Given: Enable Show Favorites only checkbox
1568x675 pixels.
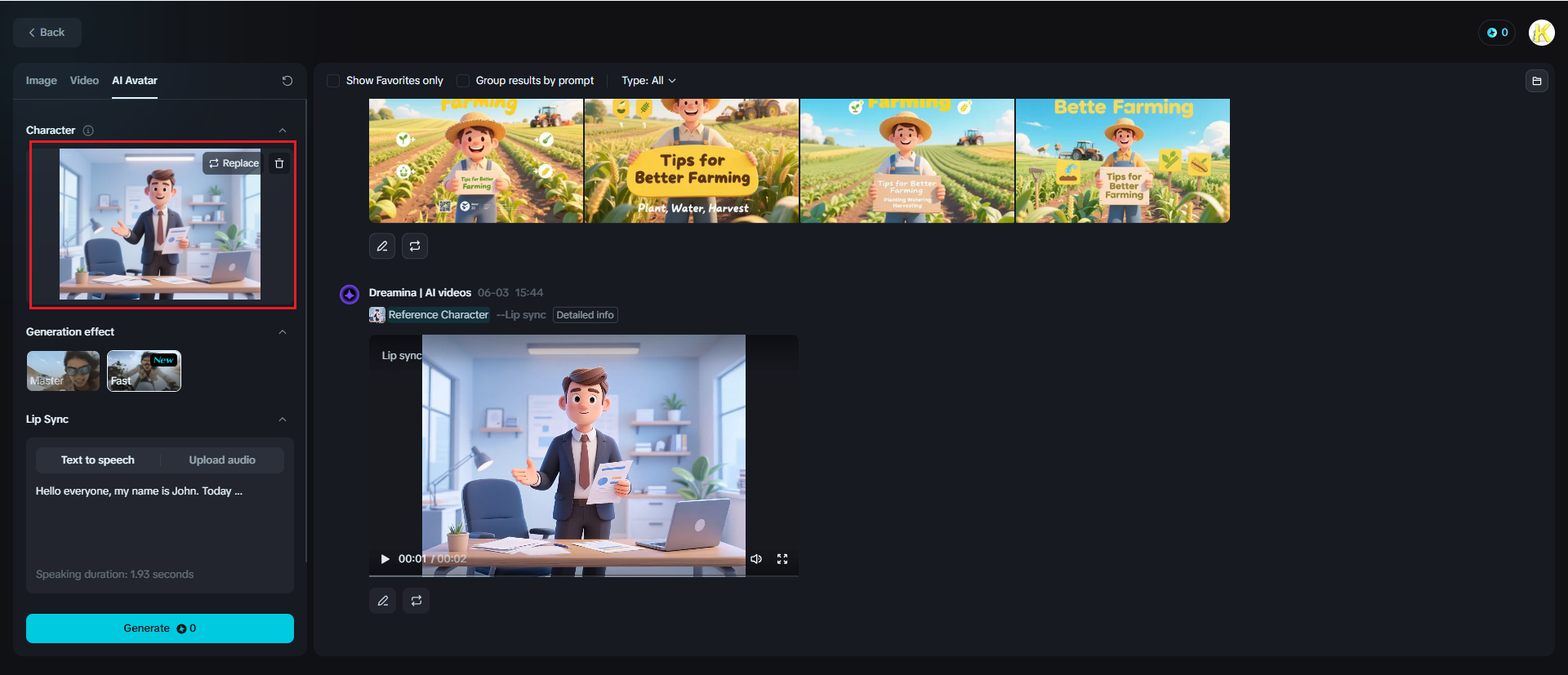Looking at the screenshot, I should [x=333, y=81].
